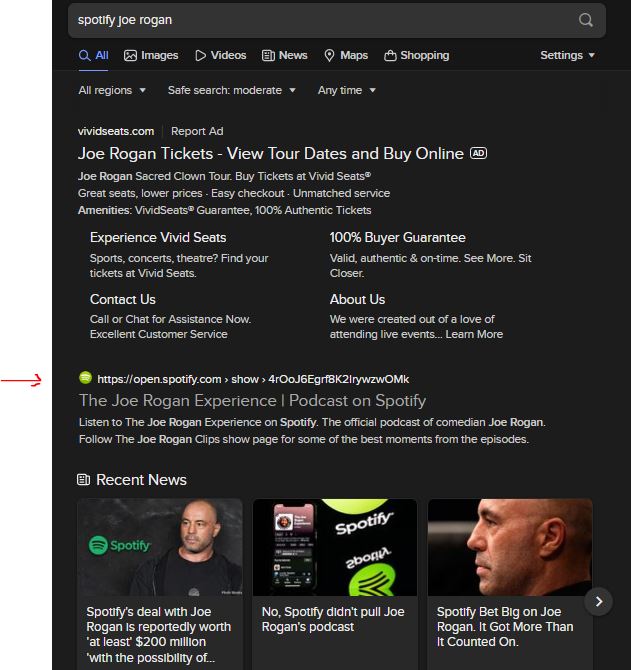The image size is (631, 670).
Task: Click the Recent News heading
Action: click(141, 479)
